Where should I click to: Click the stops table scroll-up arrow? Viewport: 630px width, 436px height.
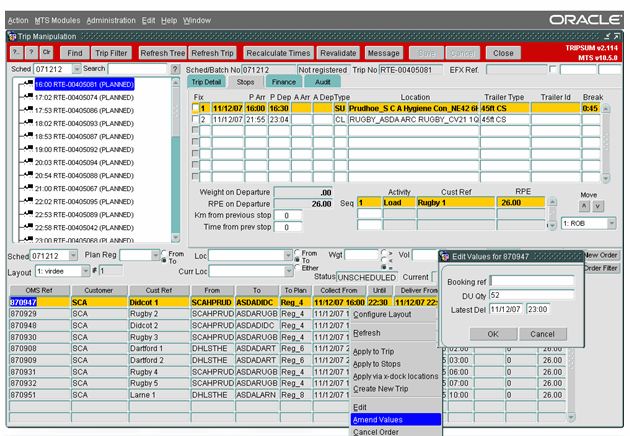(x=606, y=108)
